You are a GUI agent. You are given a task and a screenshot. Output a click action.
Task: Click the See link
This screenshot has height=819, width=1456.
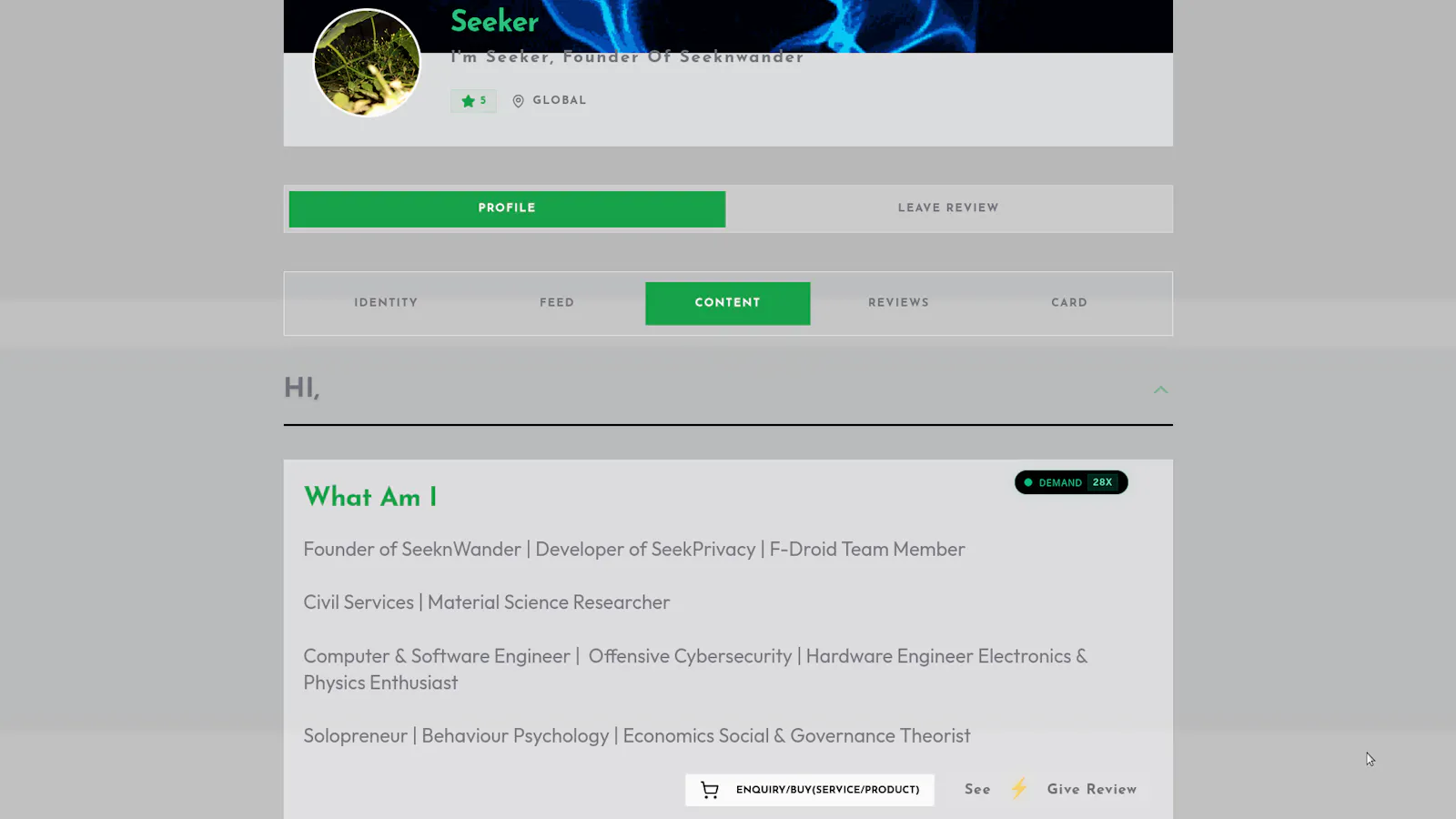(977, 790)
